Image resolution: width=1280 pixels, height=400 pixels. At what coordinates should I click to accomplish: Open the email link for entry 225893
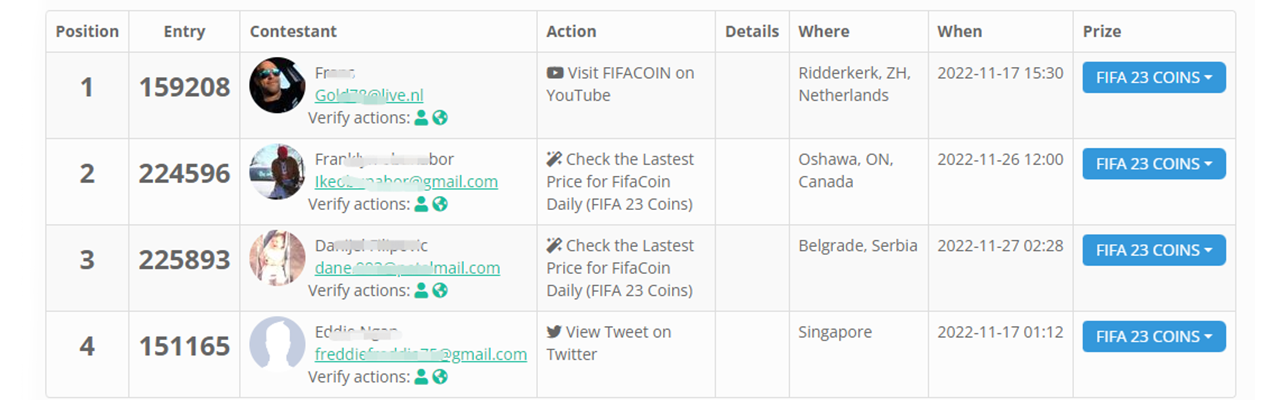(x=407, y=268)
